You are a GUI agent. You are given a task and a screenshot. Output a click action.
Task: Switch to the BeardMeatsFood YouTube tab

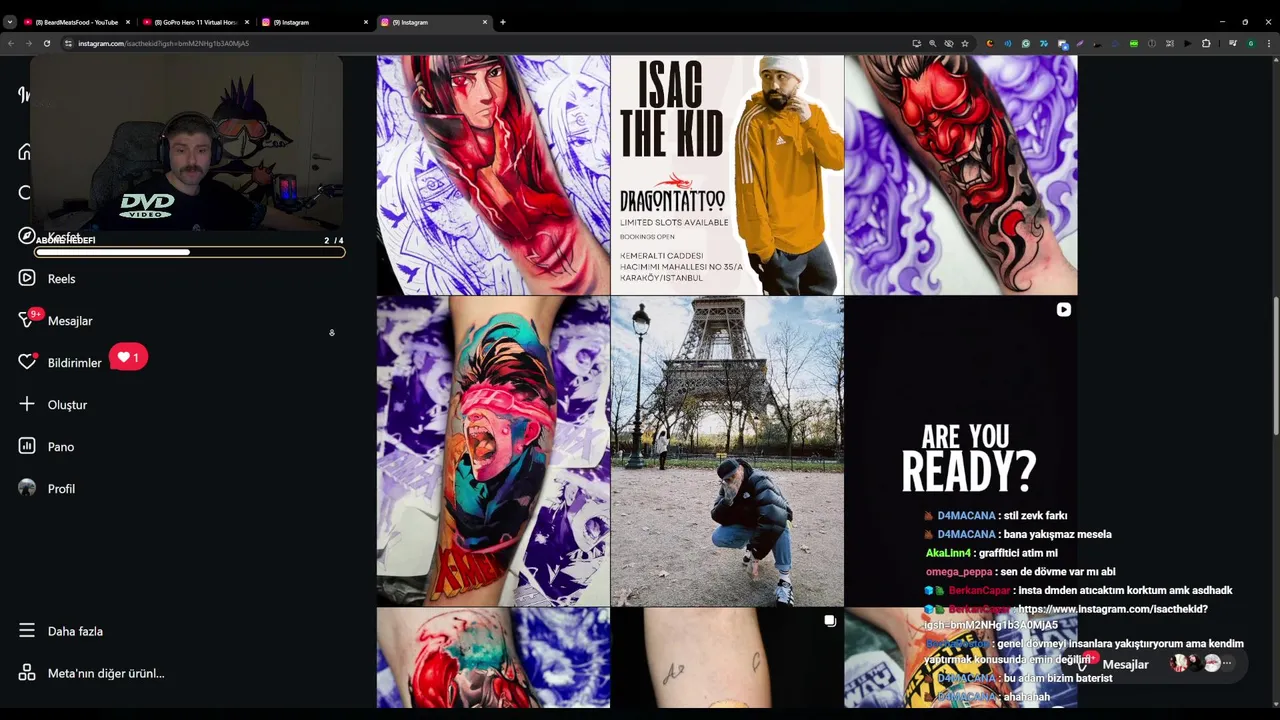(x=77, y=22)
